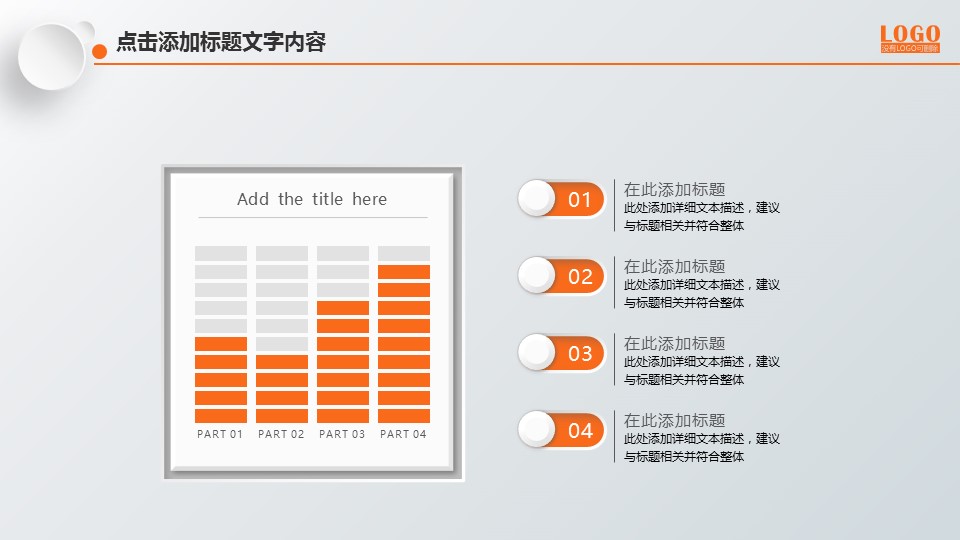Select the description text beside item 04

(701, 448)
